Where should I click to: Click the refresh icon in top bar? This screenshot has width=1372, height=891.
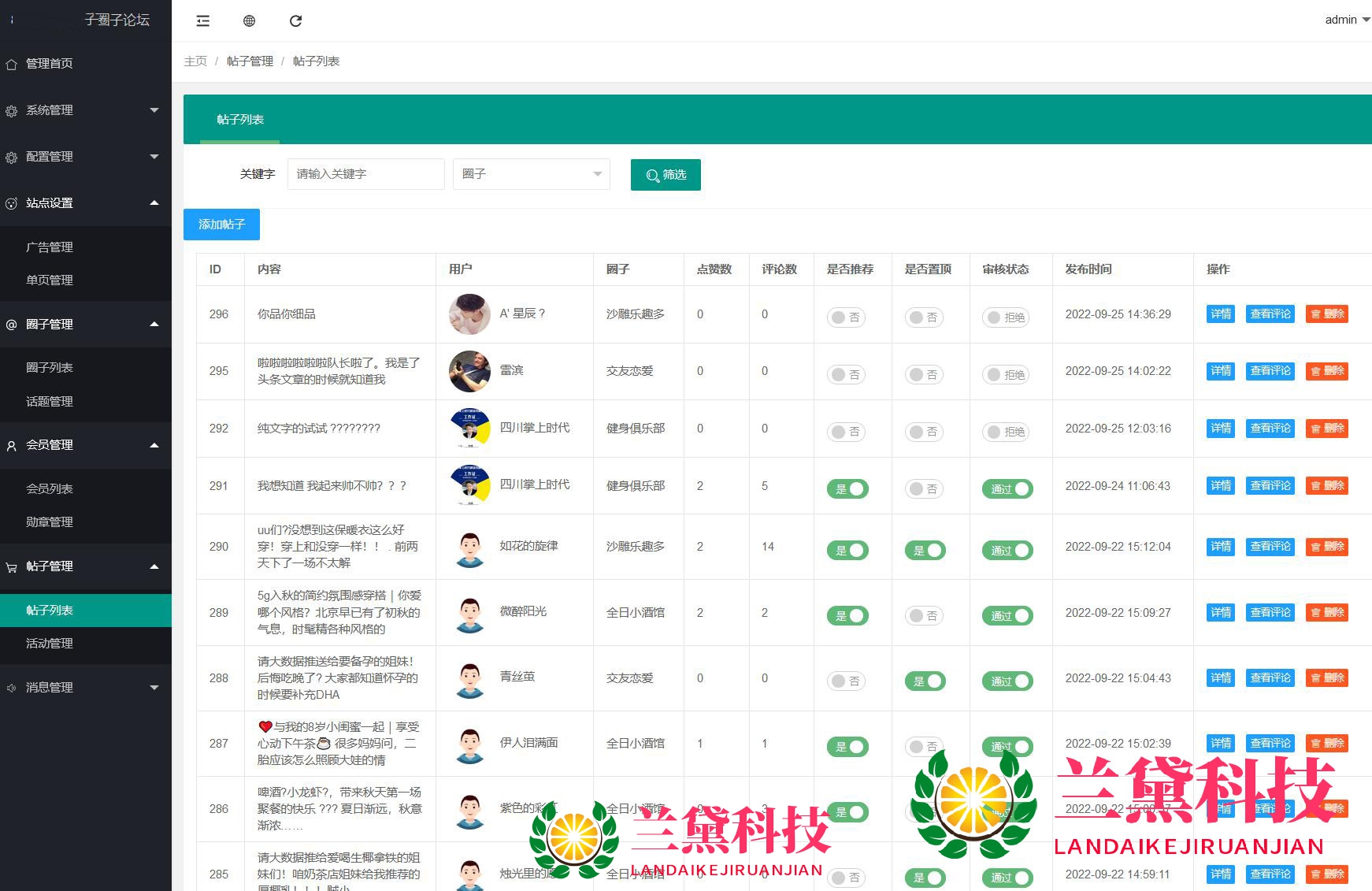[295, 21]
